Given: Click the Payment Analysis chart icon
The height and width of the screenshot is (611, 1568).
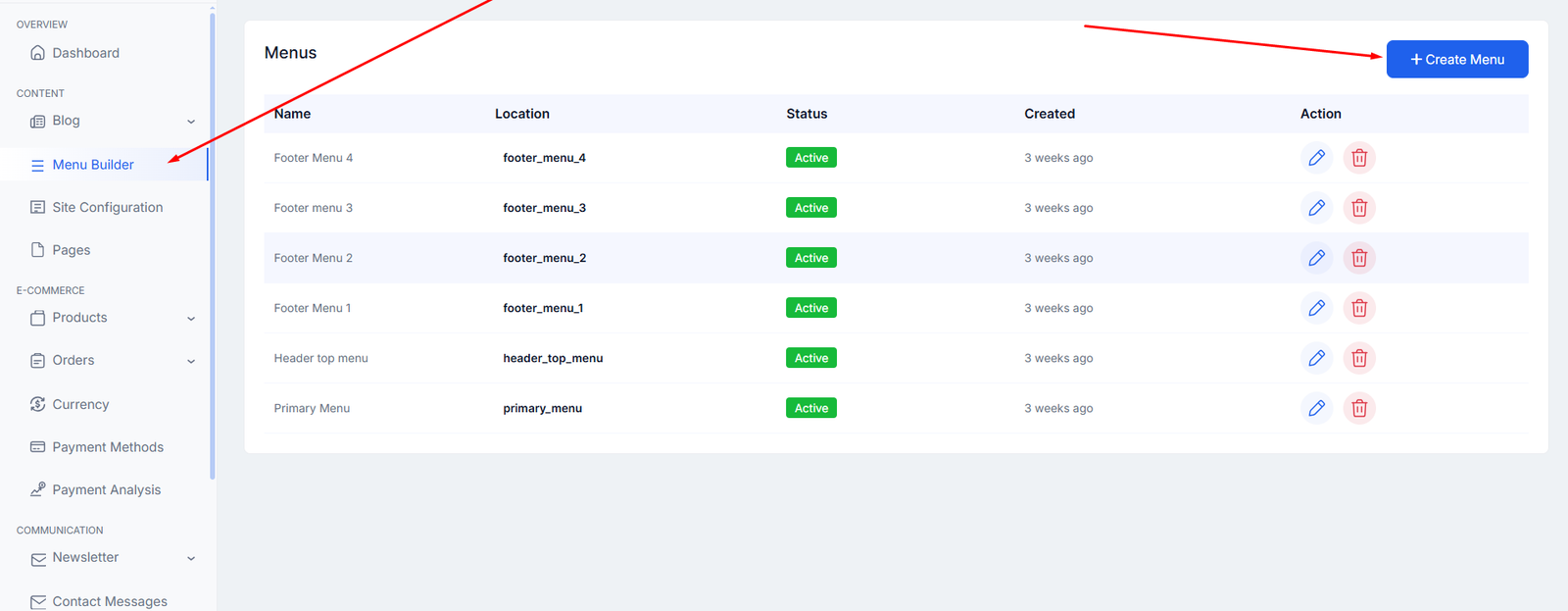Looking at the screenshot, I should tap(37, 489).
